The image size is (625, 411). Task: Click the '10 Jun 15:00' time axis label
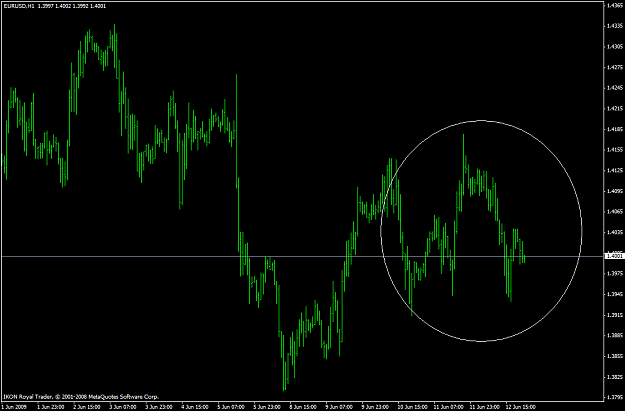[x=413, y=407]
